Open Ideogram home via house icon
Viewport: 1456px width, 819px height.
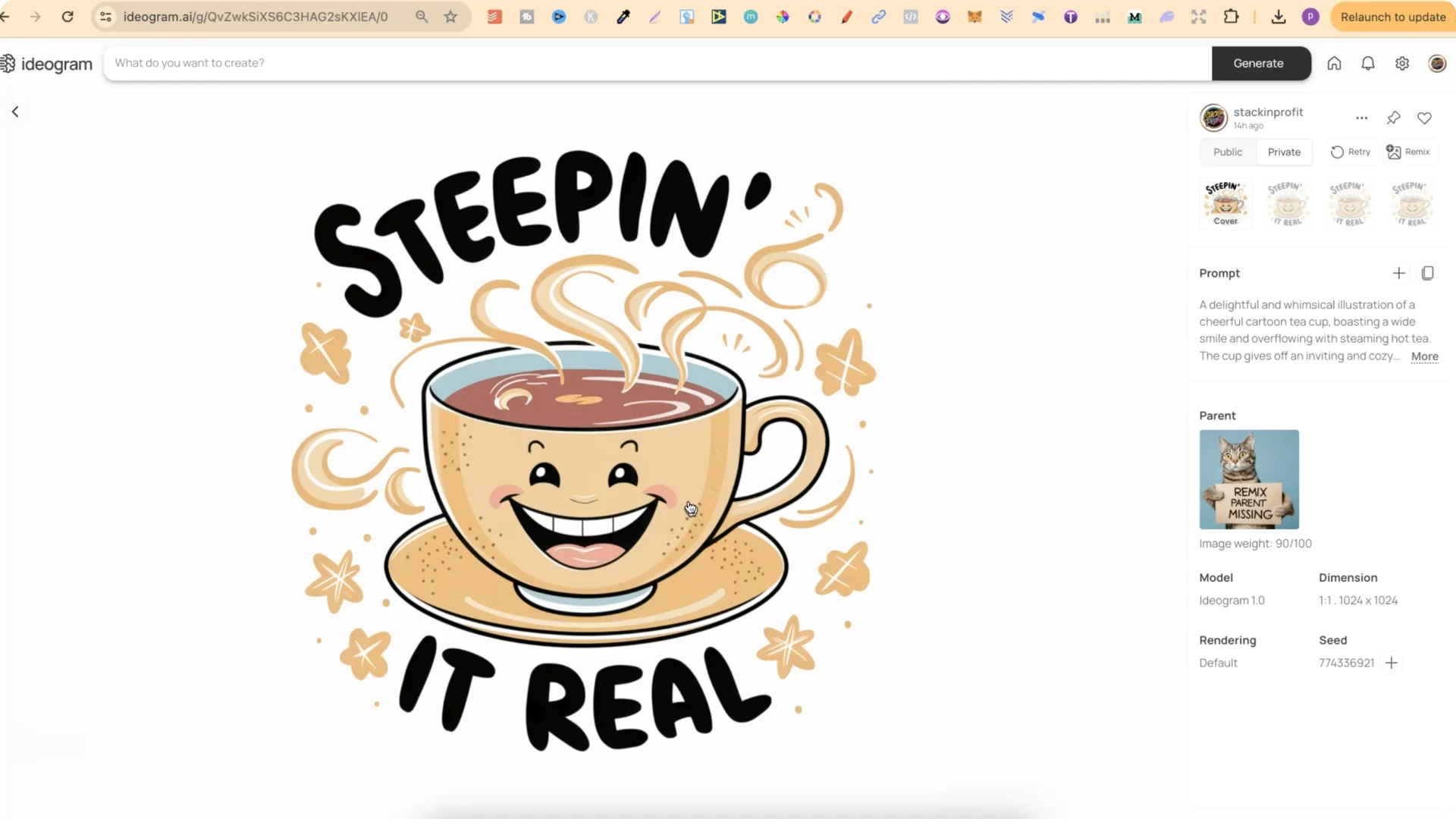pos(1335,63)
